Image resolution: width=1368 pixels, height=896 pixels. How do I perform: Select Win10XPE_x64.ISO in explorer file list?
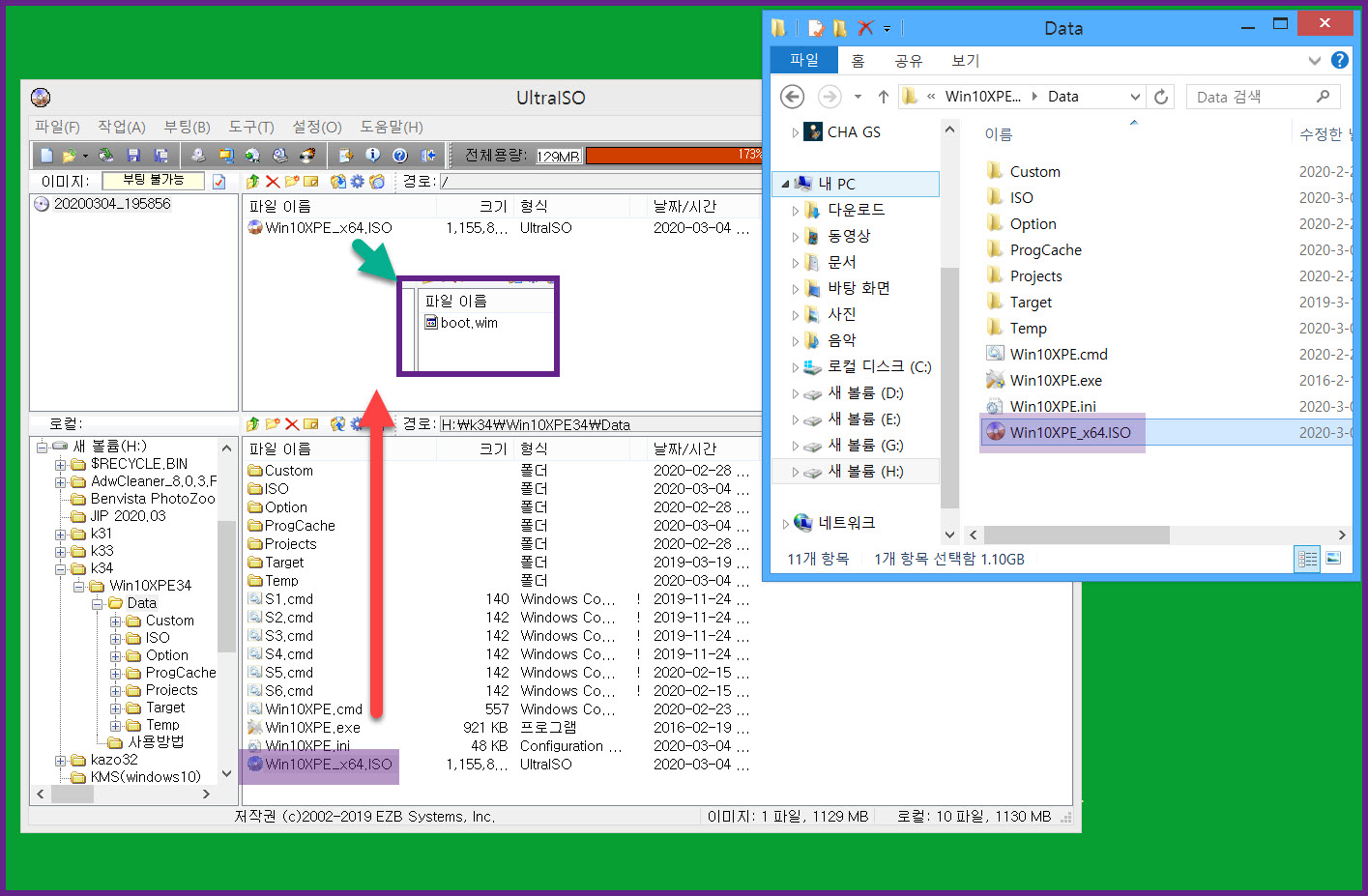click(1070, 432)
